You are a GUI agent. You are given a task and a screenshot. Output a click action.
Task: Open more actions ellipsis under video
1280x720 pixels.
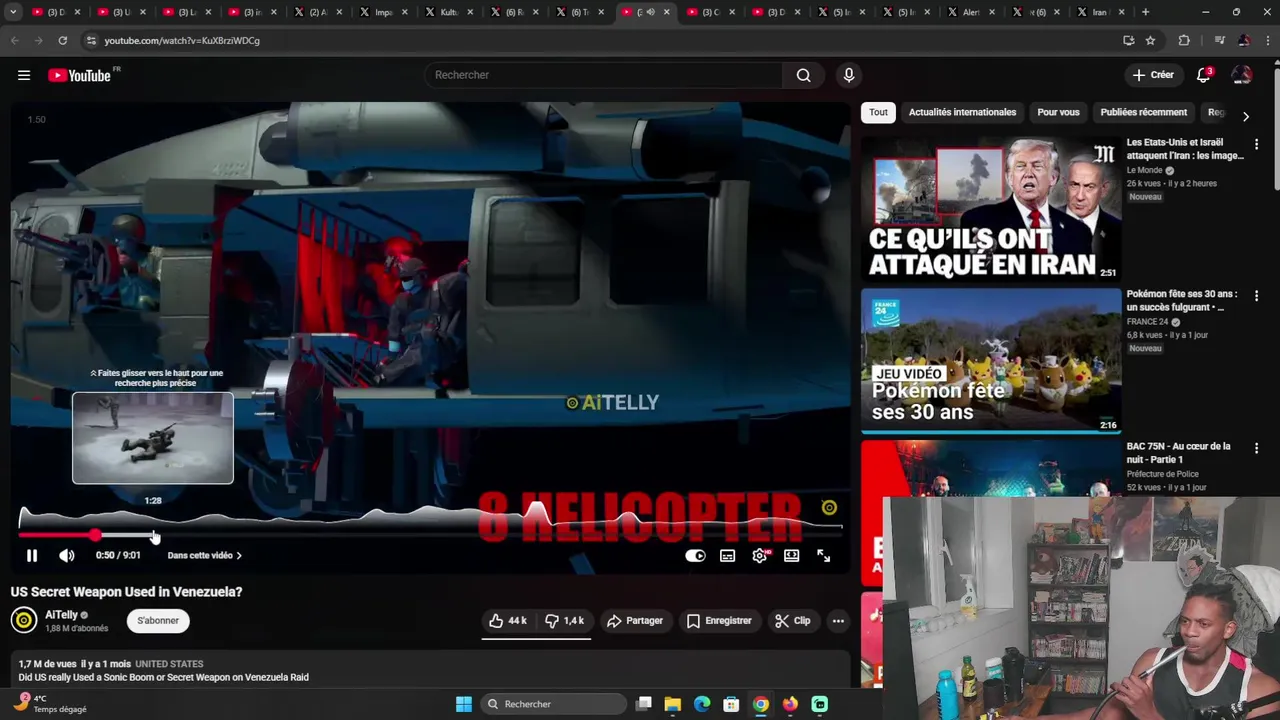(838, 621)
